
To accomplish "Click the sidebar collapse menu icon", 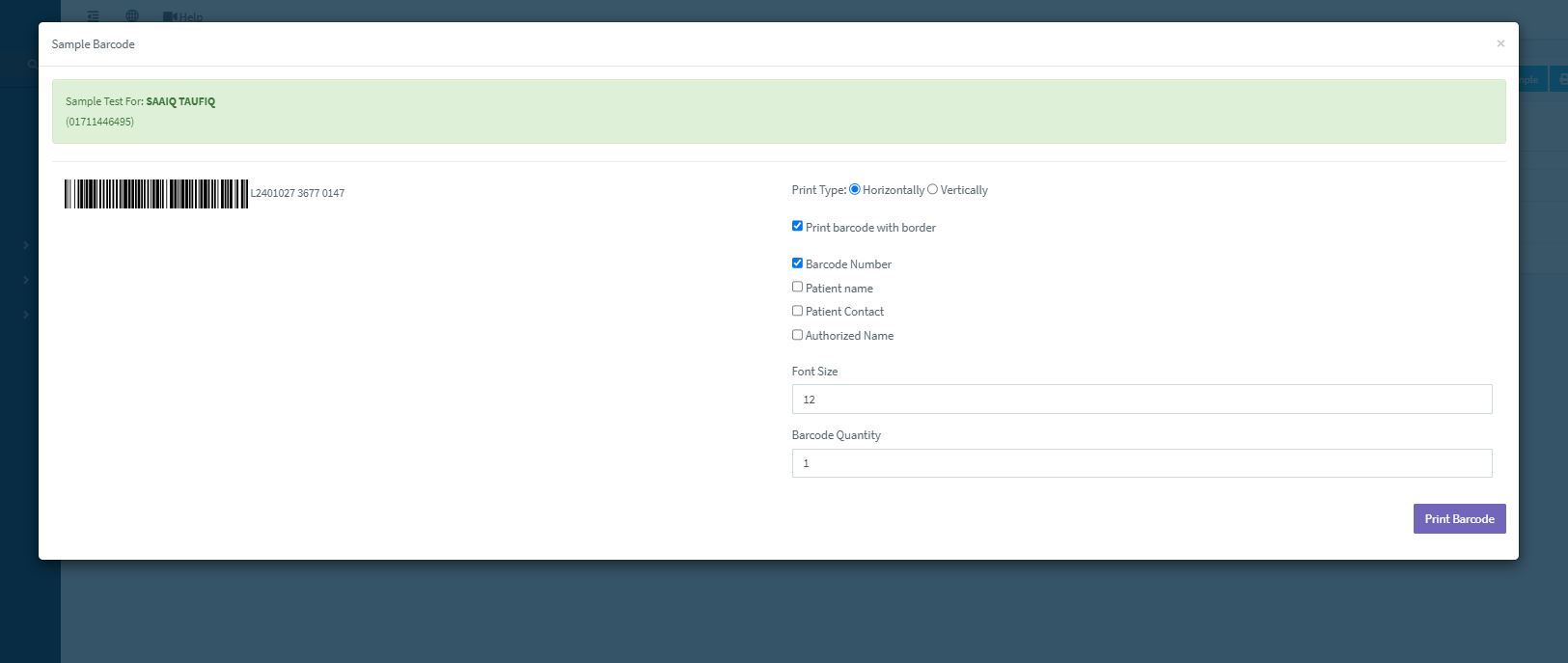I will point(94,16).
